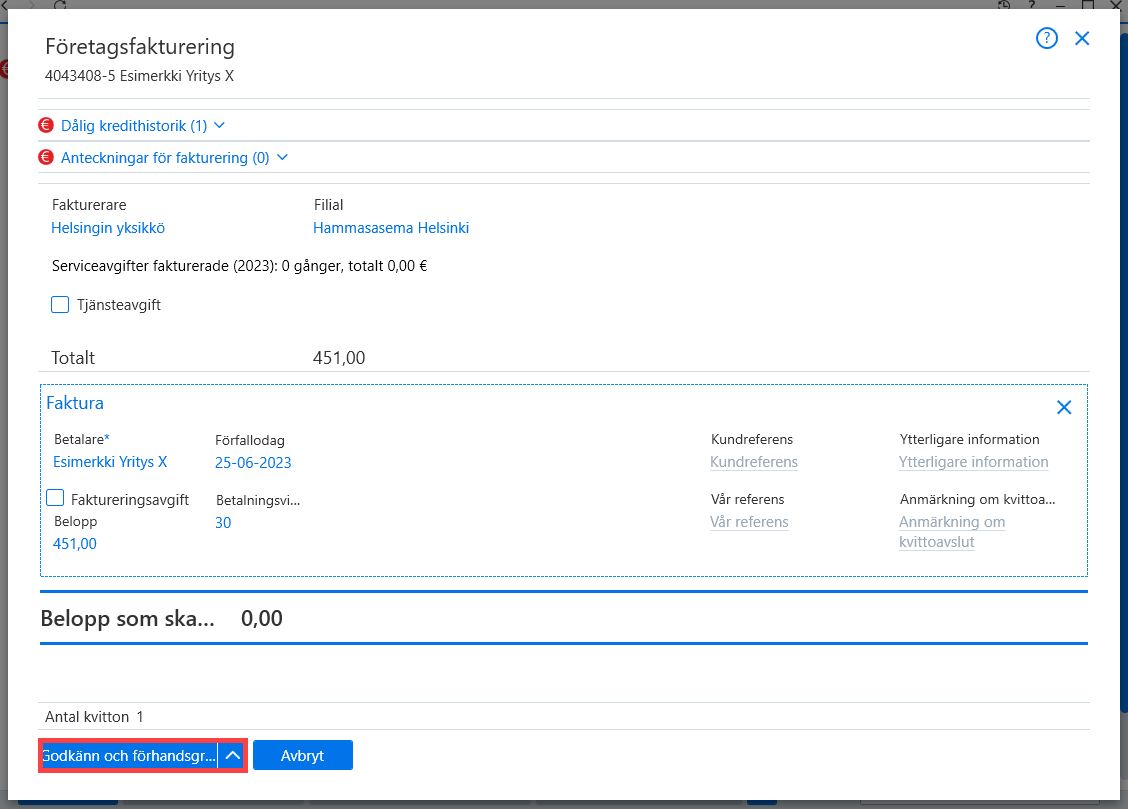Remove the Faktura section with its X
The height and width of the screenshot is (809, 1128).
(x=1064, y=407)
